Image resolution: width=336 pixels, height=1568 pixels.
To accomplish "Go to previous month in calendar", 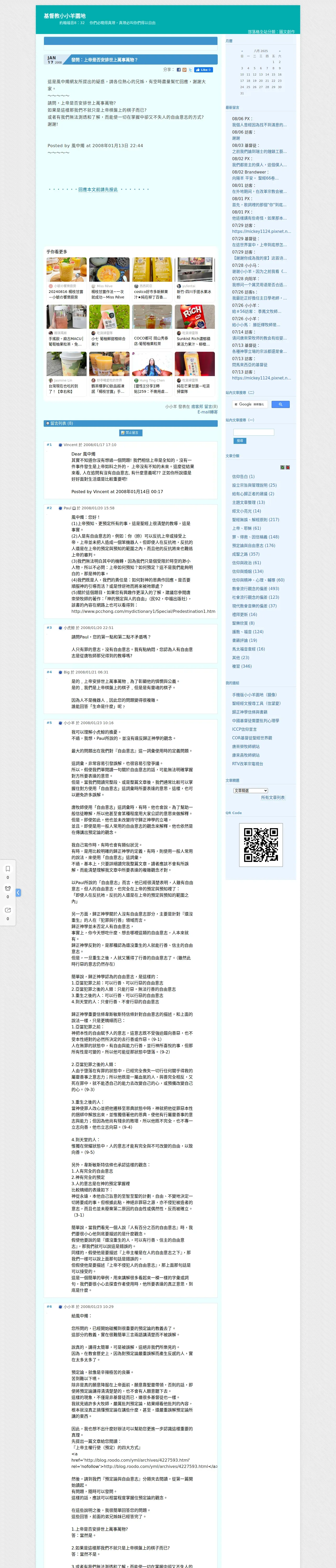I will click(x=242, y=51).
